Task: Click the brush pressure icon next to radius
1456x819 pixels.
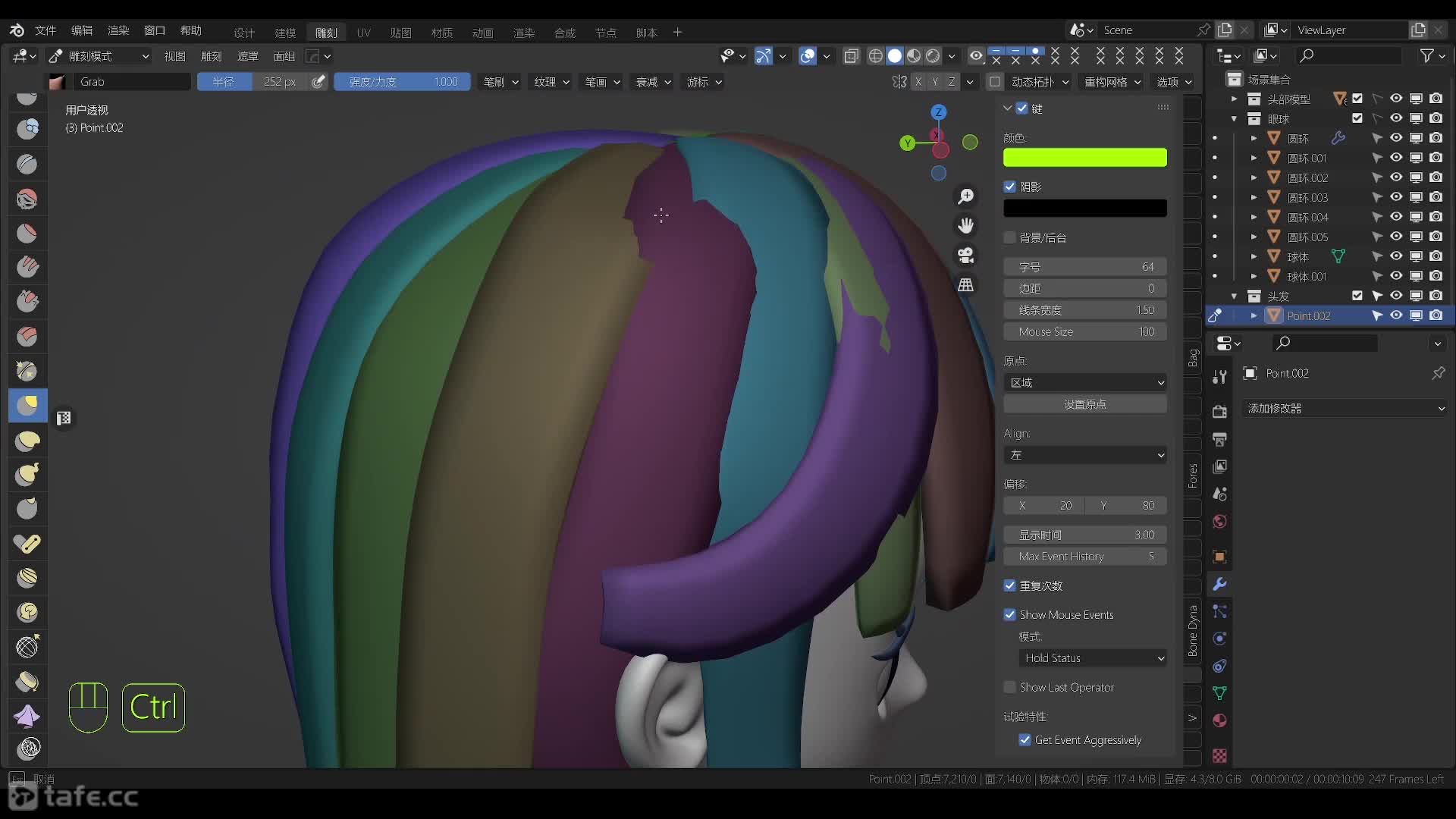Action: coord(318,82)
